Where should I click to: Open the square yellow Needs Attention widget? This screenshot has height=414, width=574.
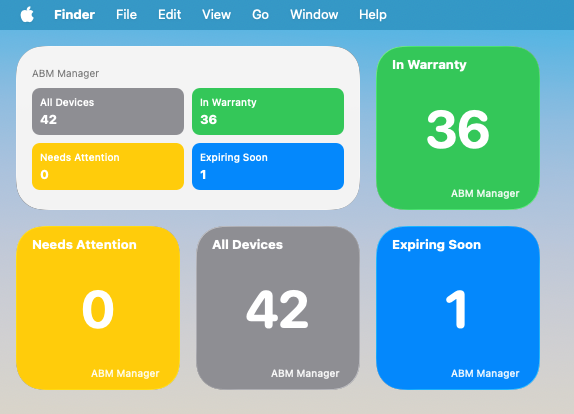98,308
